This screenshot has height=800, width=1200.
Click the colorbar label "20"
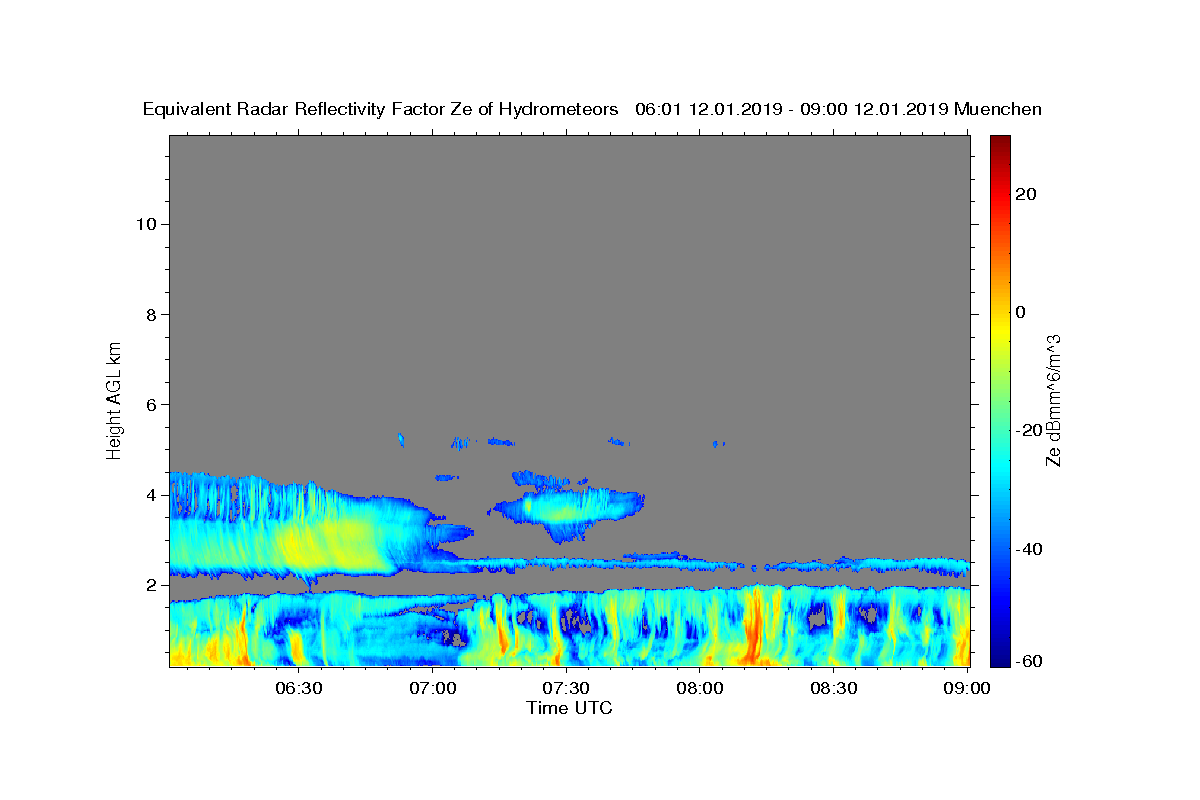[1026, 194]
